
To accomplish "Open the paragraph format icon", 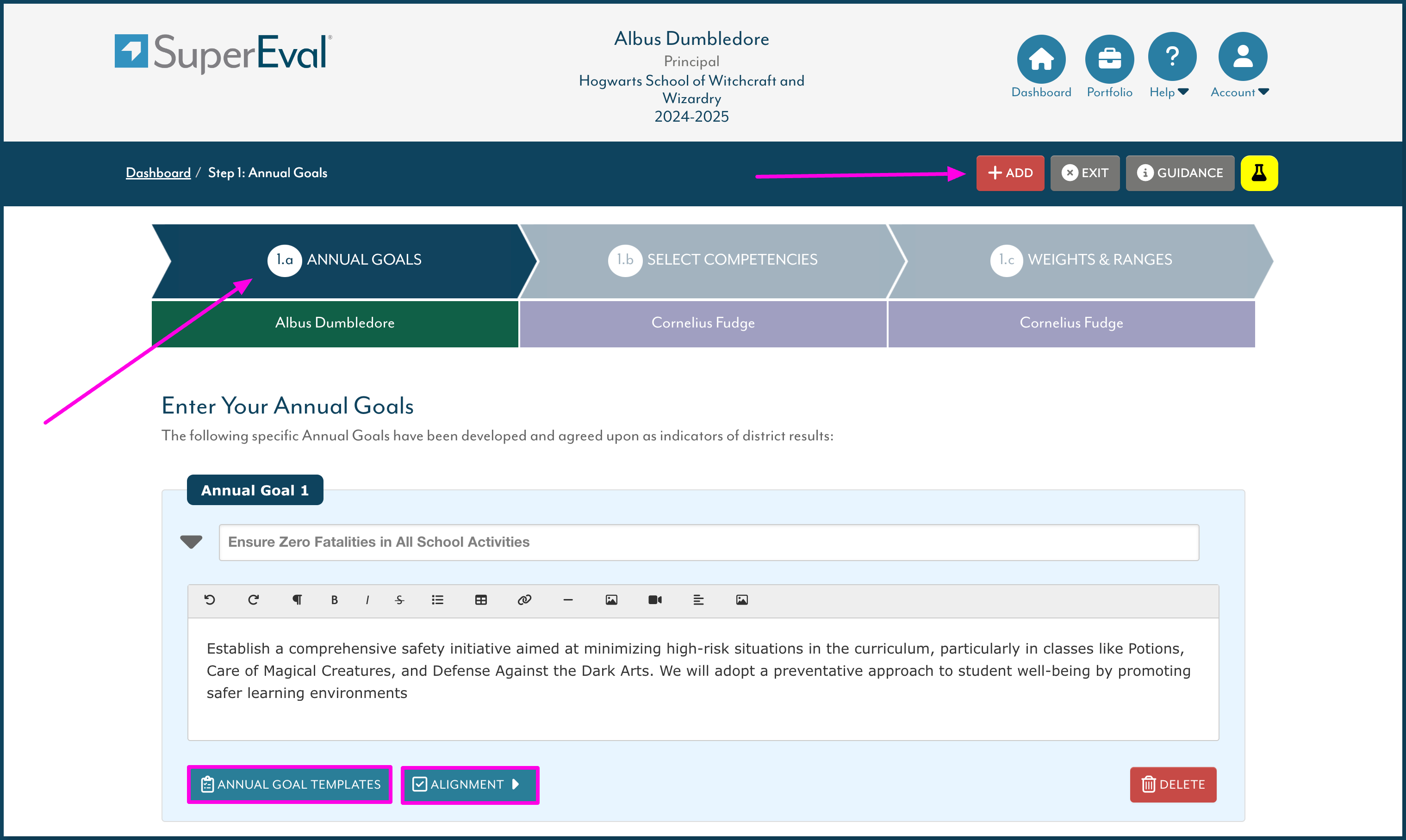I will tap(297, 600).
